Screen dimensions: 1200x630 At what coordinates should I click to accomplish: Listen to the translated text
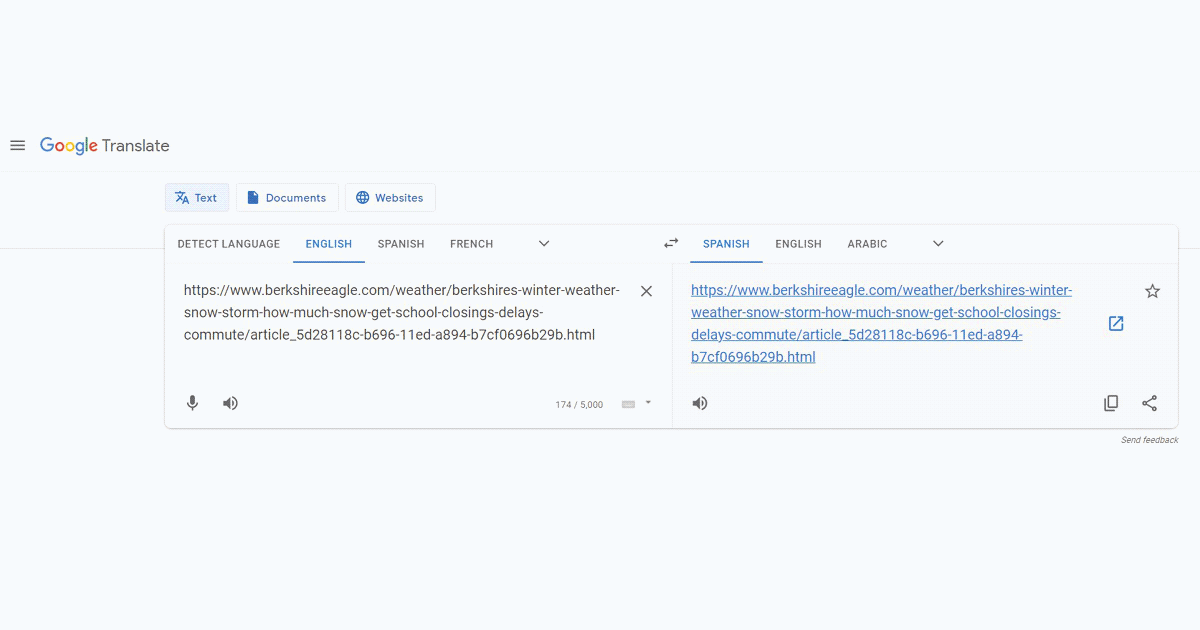tap(700, 403)
